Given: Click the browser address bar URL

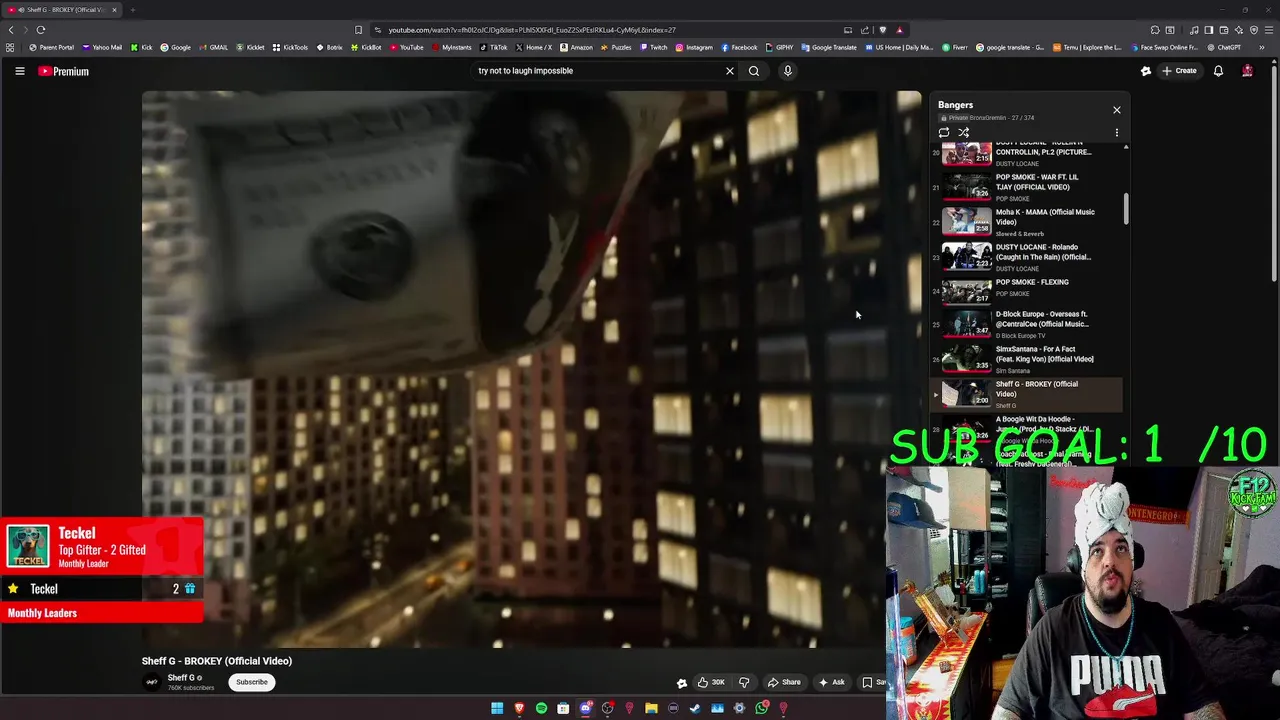Looking at the screenshot, I should [532, 30].
